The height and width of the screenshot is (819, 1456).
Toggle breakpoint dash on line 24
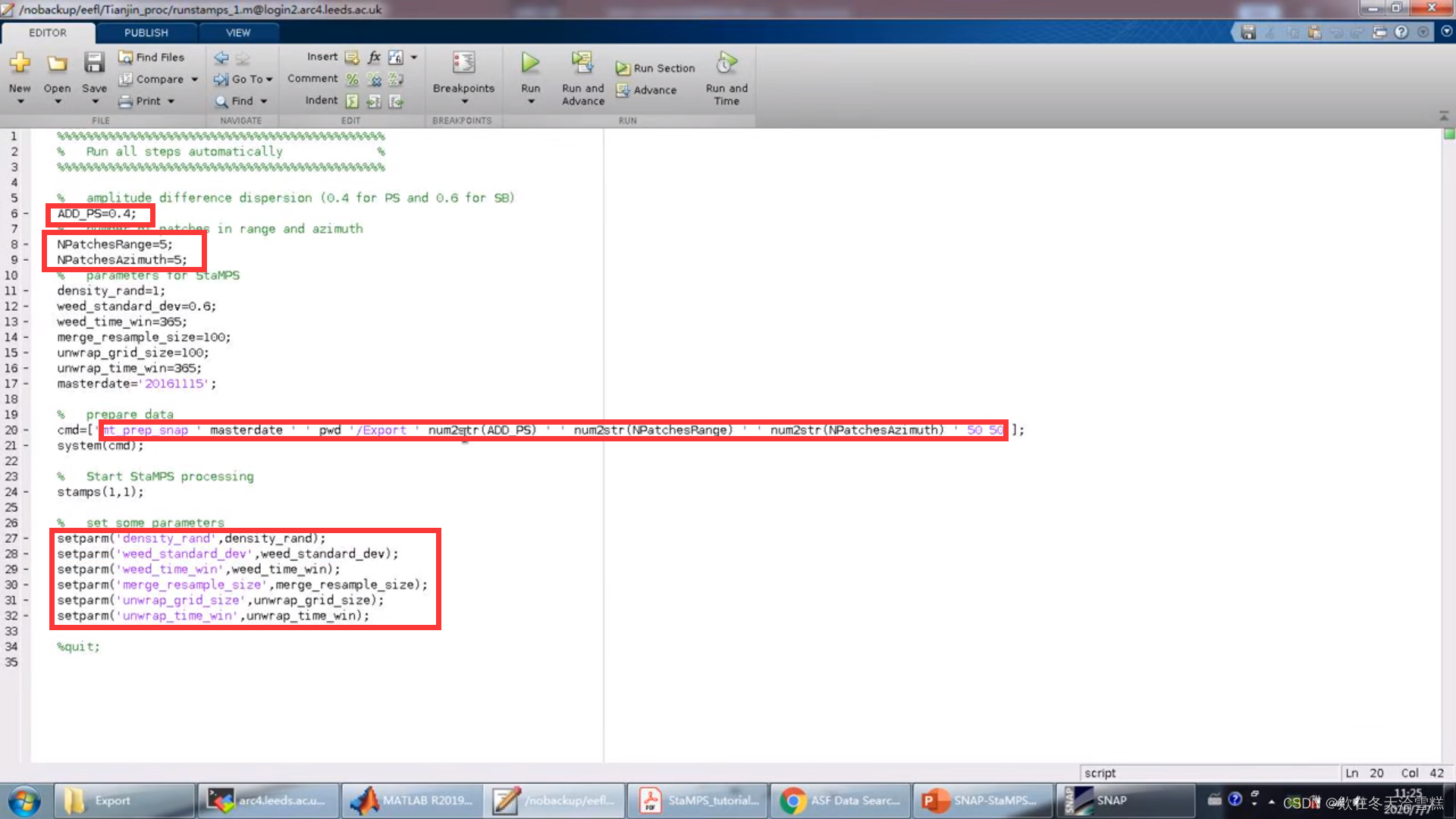26,492
